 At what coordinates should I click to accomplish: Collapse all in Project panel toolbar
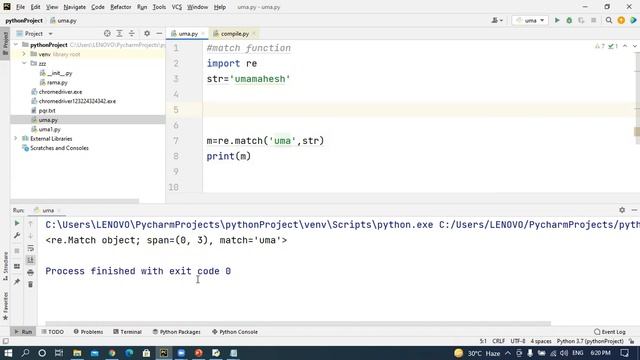click(x=131, y=34)
